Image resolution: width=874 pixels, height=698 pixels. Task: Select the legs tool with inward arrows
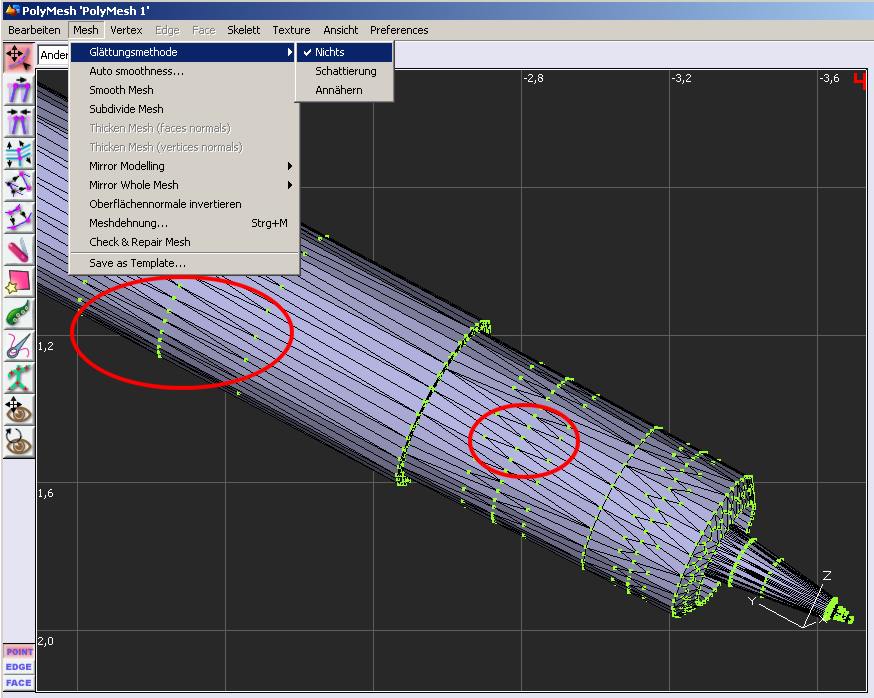[18, 122]
